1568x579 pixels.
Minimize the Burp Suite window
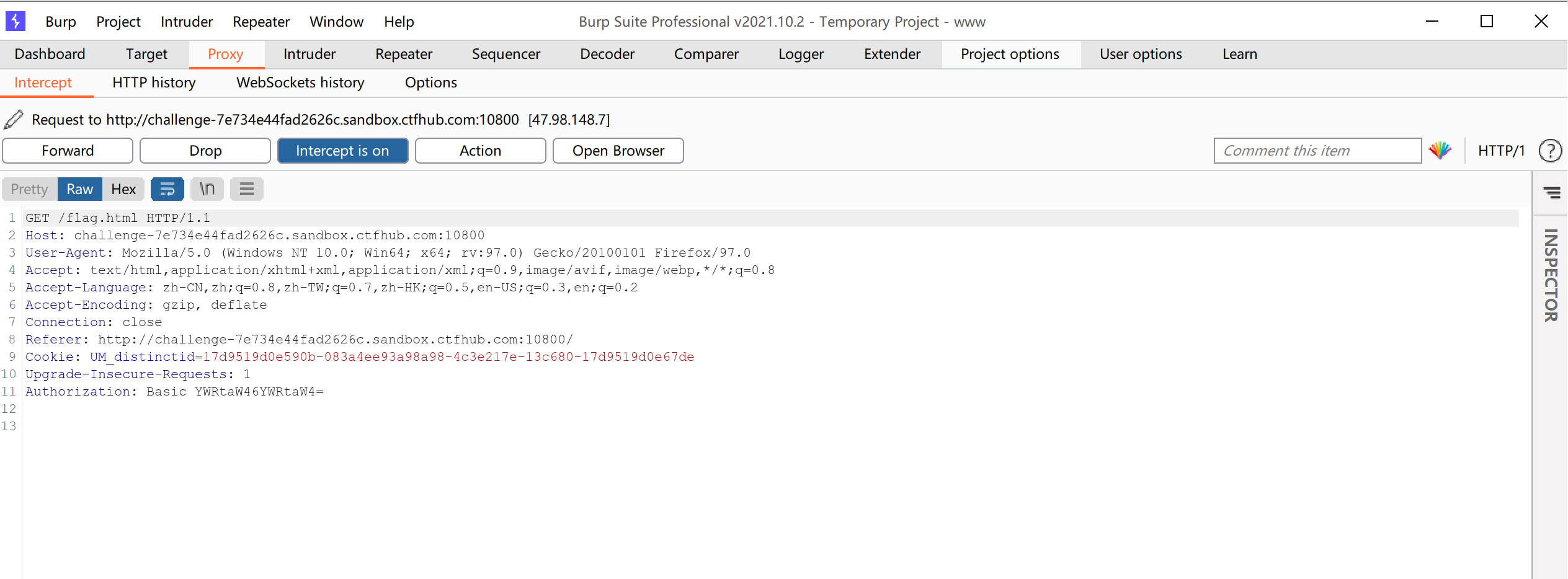[x=1432, y=22]
